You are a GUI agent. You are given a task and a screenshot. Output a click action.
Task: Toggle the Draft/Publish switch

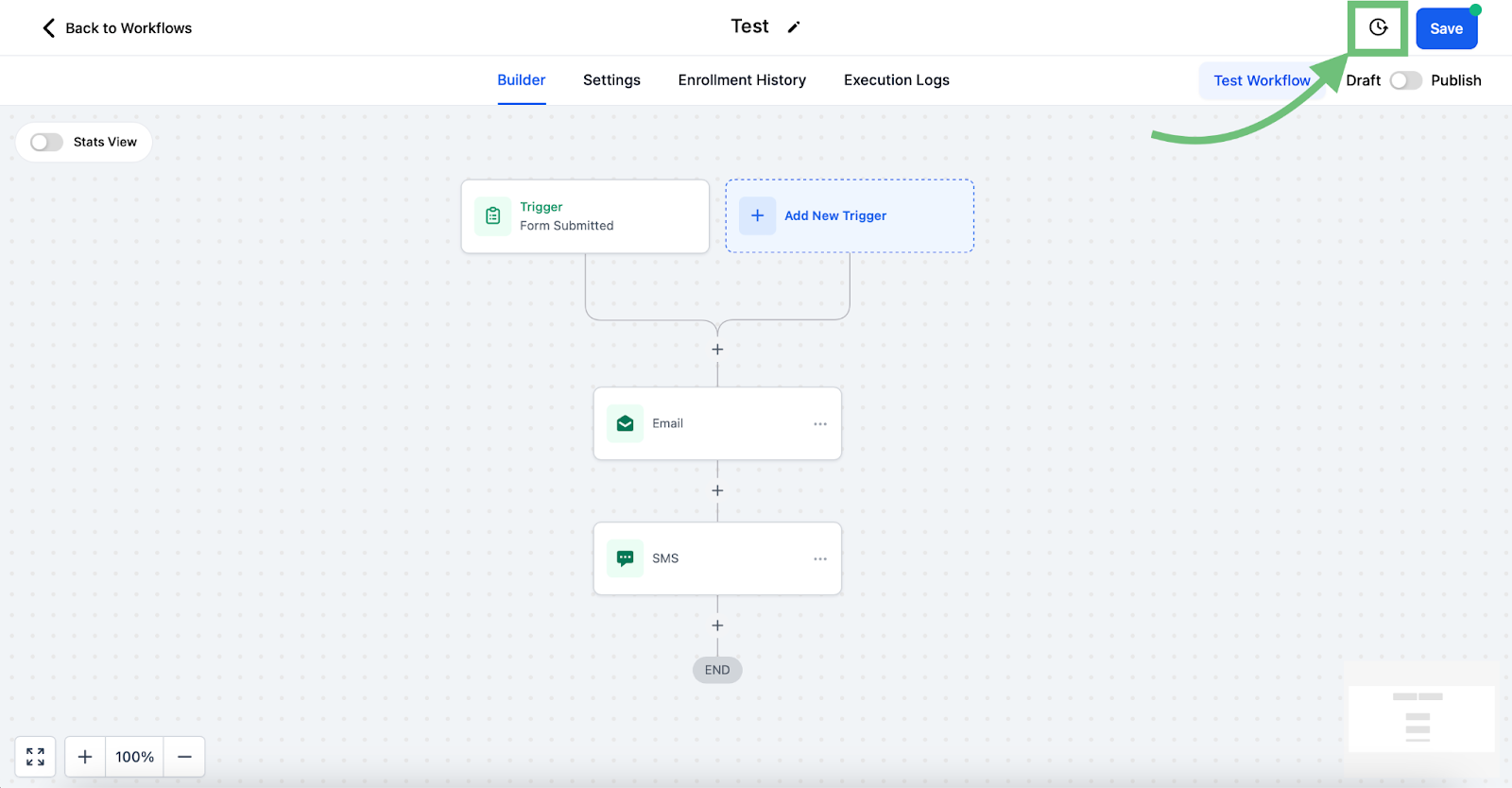click(1405, 80)
